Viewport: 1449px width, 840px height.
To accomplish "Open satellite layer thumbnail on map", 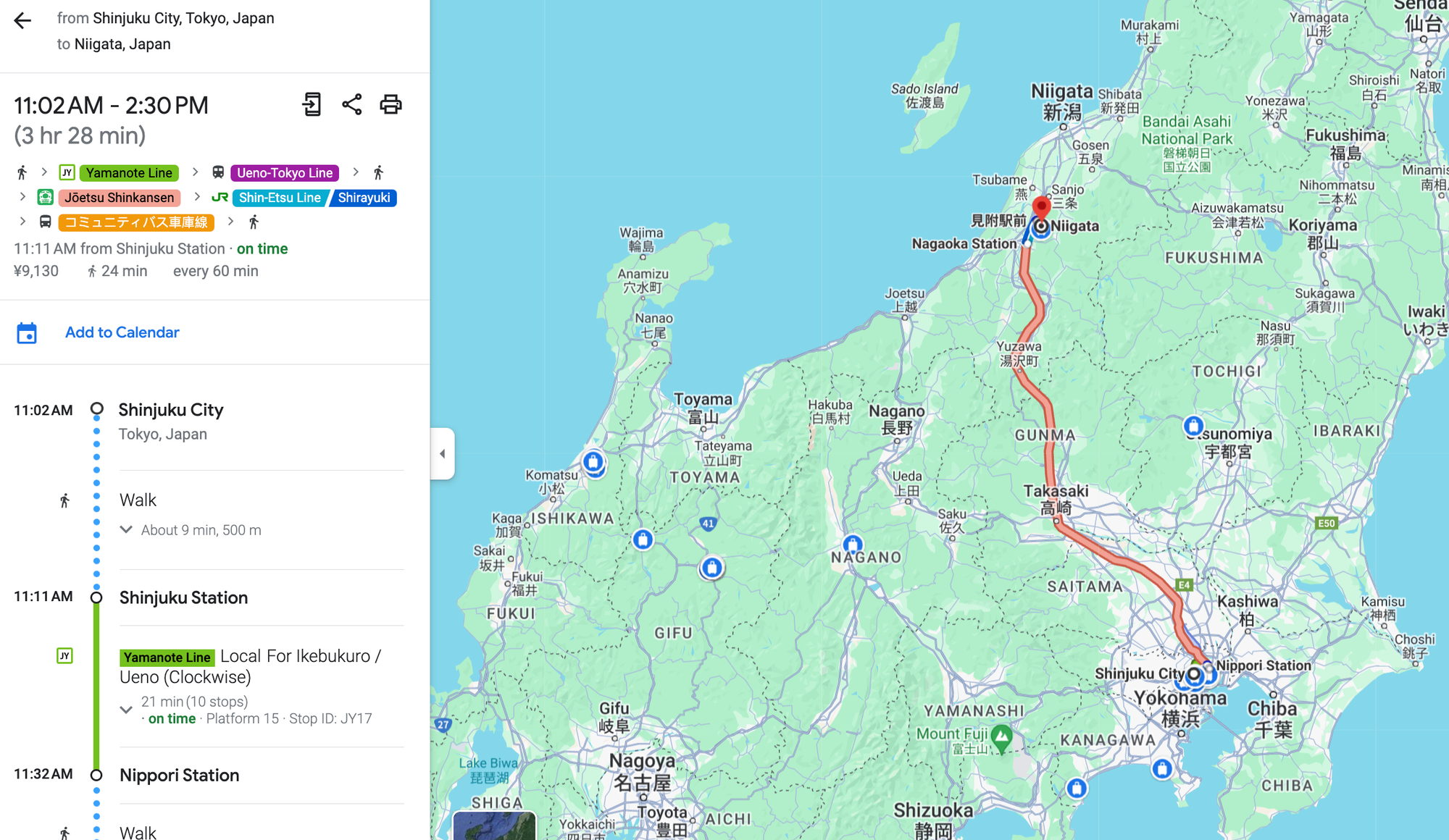I will point(494,826).
